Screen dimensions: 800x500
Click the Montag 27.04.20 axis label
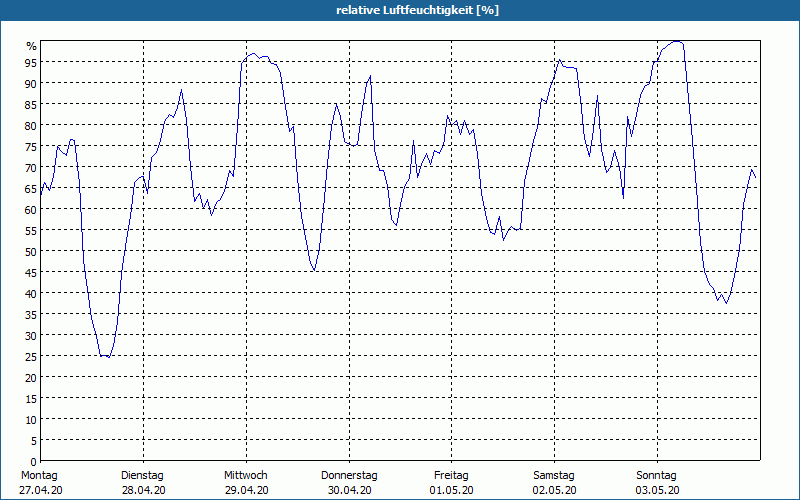40,483
